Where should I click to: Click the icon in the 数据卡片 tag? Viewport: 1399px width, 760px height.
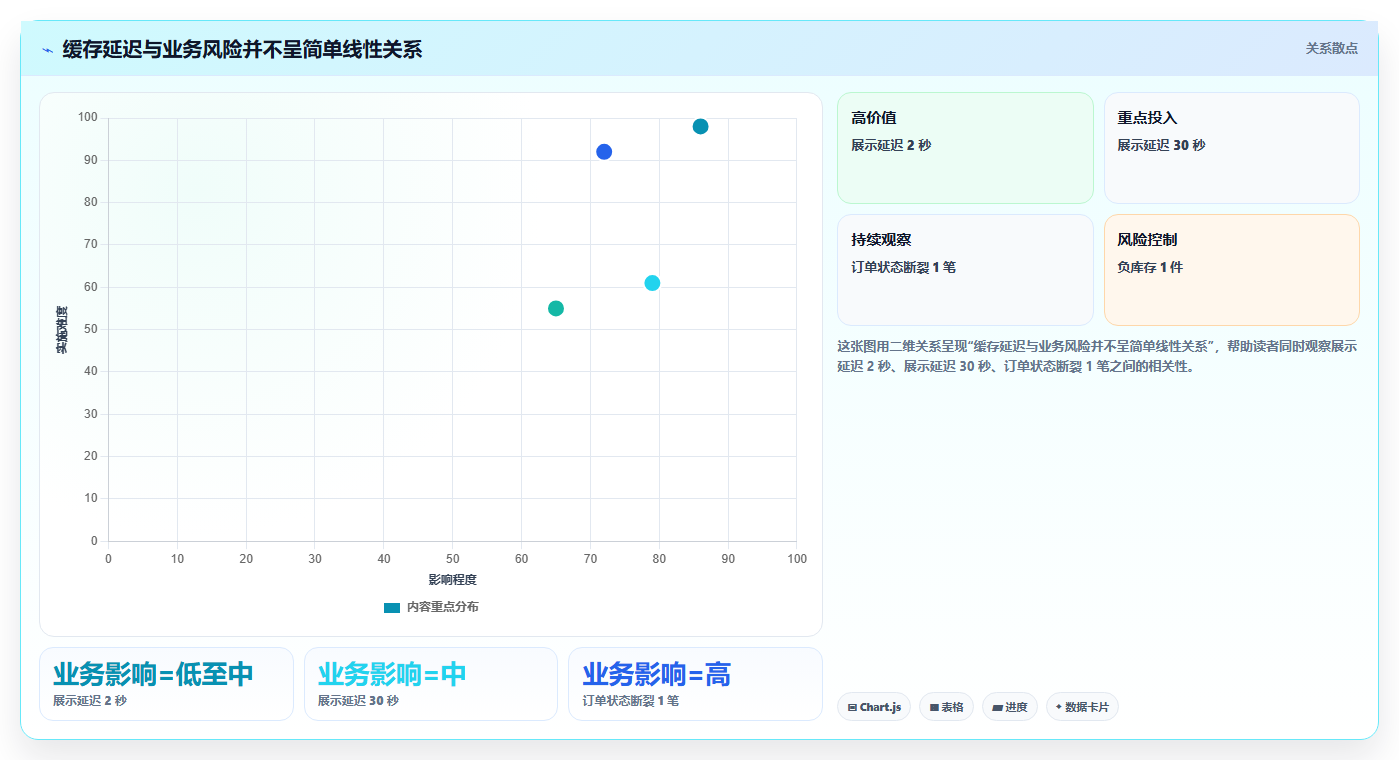[1059, 707]
